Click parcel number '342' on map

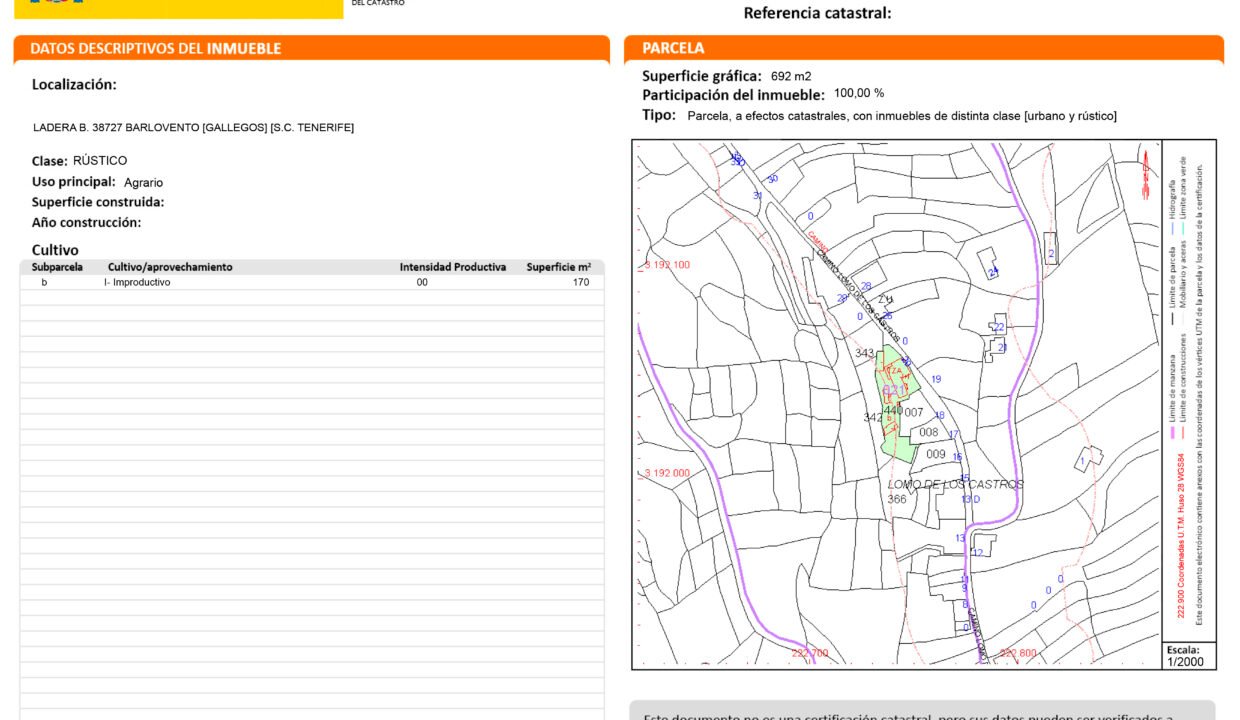point(873,417)
